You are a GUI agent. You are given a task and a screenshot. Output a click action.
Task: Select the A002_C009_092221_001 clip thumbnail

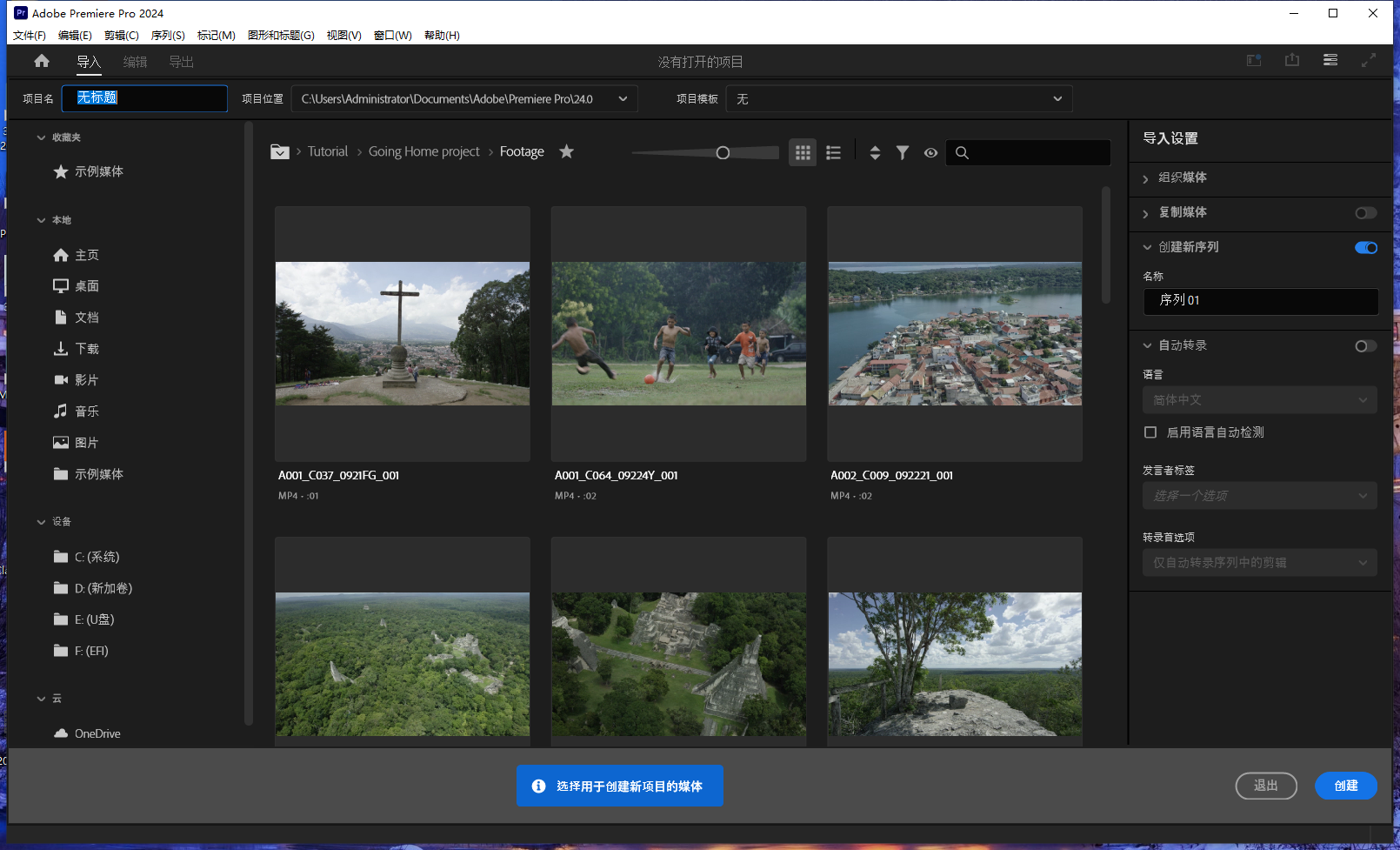954,333
